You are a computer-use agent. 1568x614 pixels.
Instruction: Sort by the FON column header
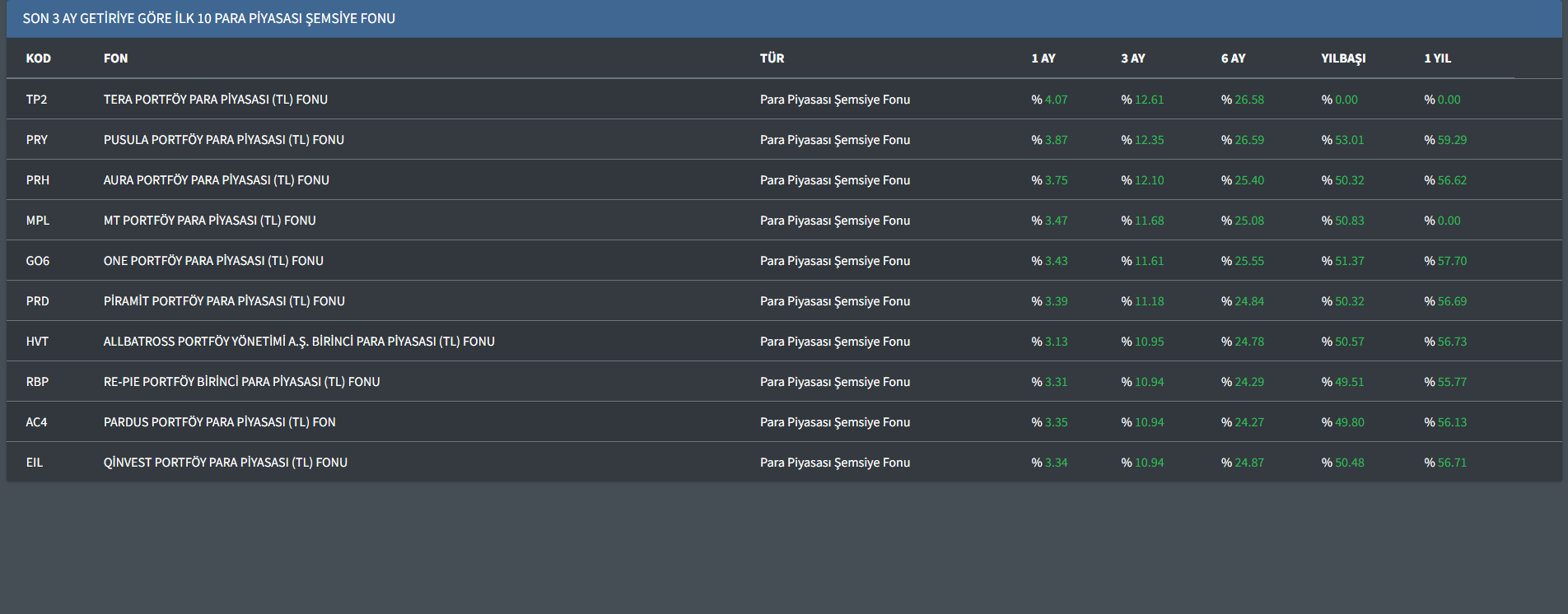tap(115, 58)
